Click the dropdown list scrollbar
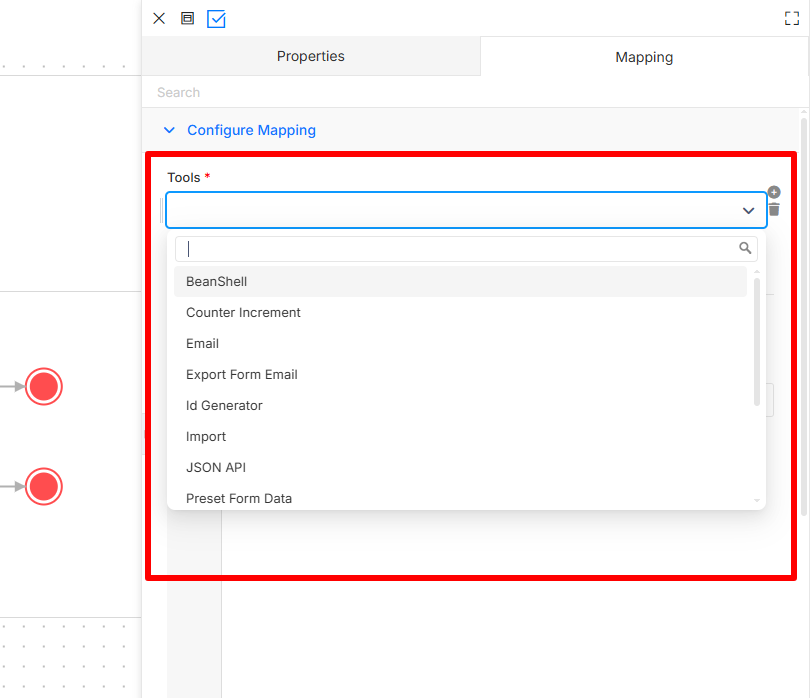This screenshot has height=698, width=811. tap(757, 342)
